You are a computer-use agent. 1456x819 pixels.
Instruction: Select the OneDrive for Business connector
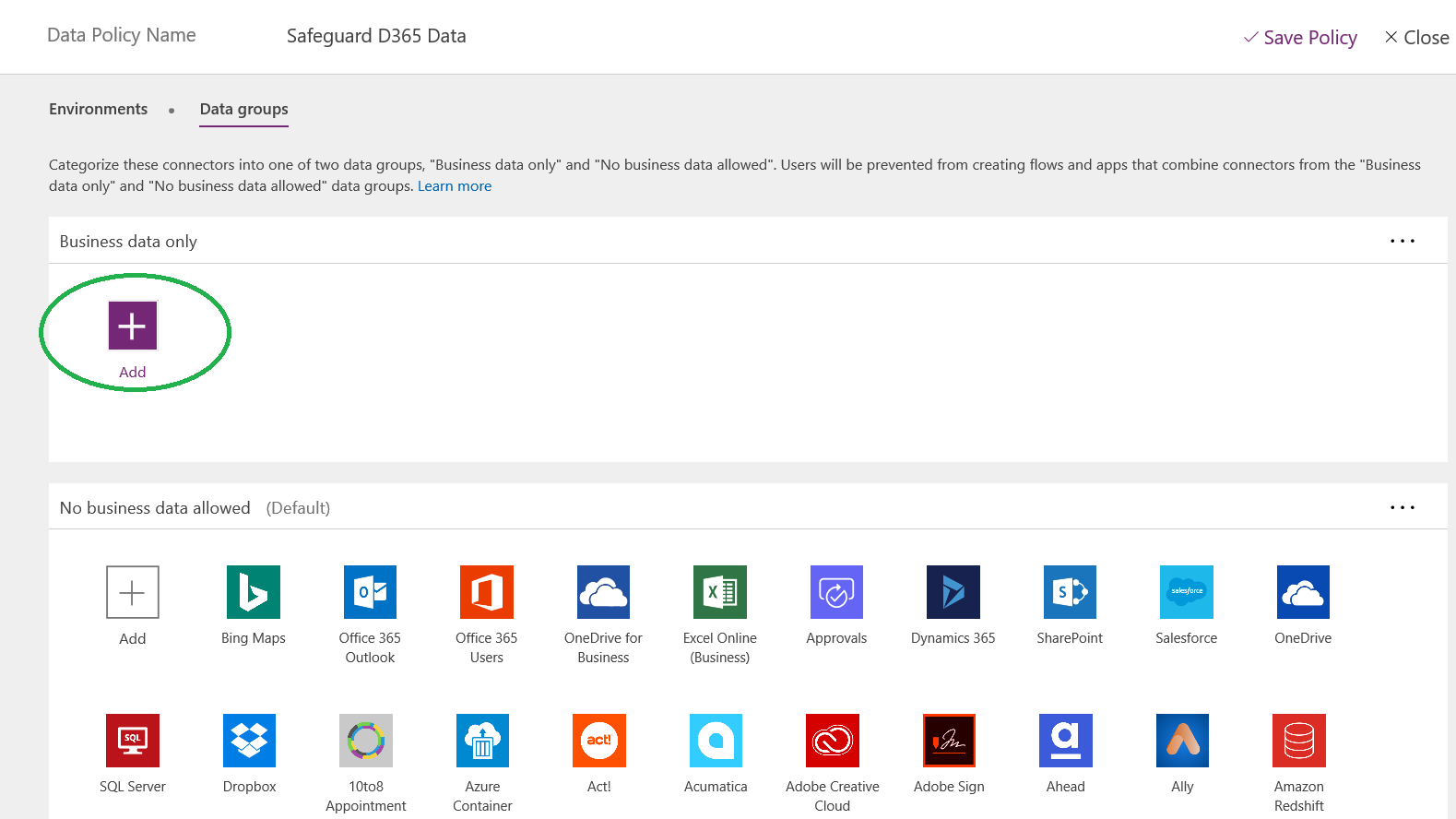(603, 592)
